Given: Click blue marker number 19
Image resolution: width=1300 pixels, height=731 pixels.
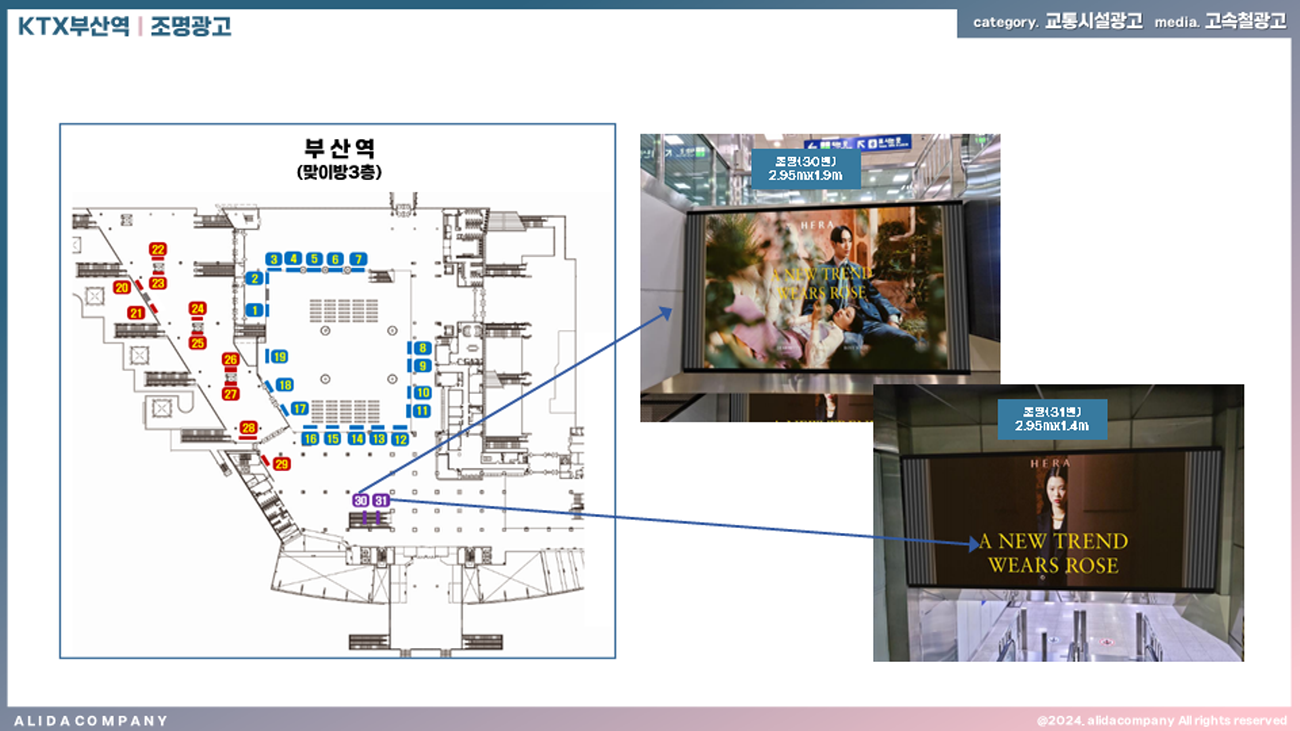Looking at the screenshot, I should click(x=280, y=357).
